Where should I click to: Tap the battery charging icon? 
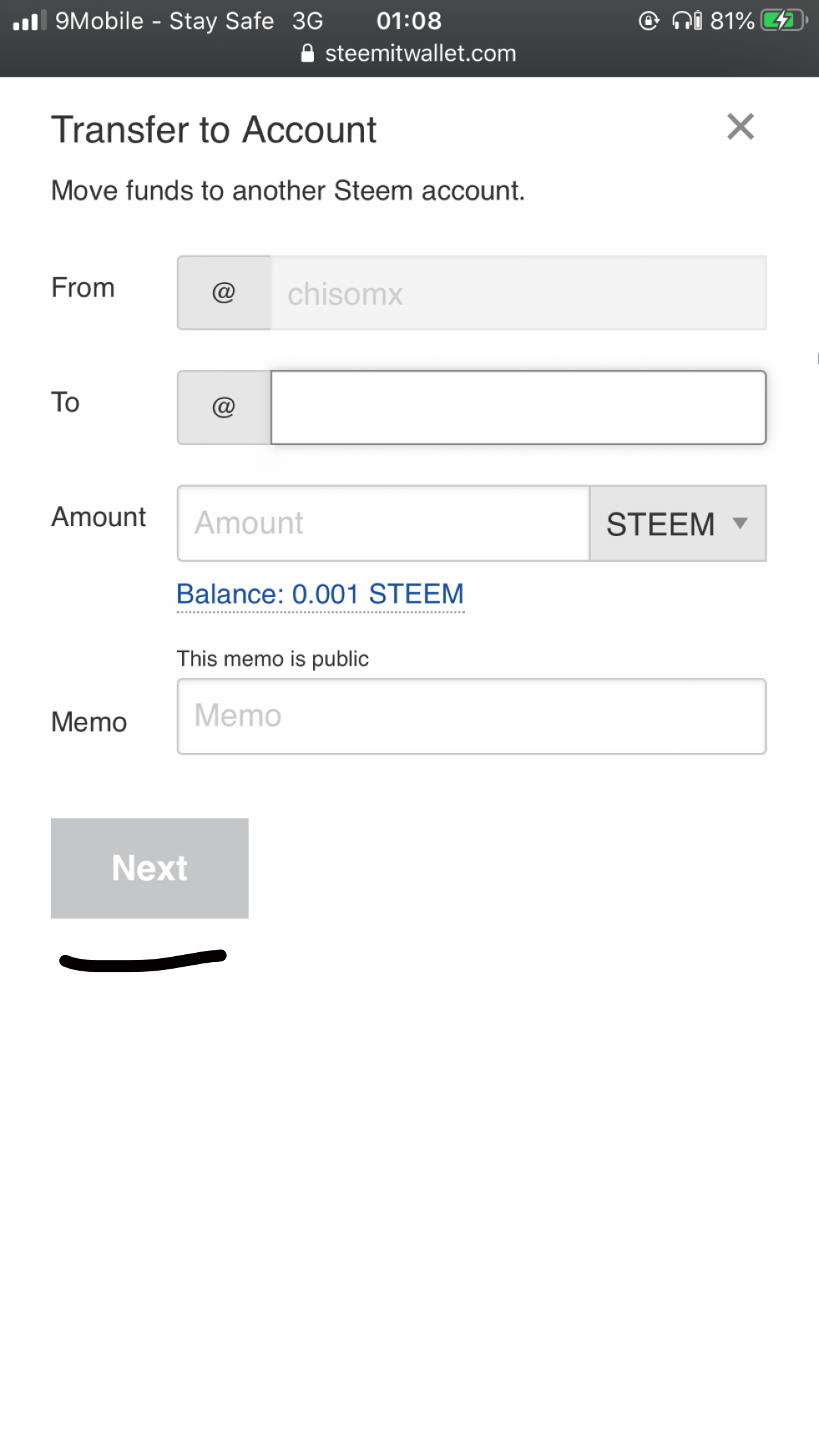click(783, 21)
